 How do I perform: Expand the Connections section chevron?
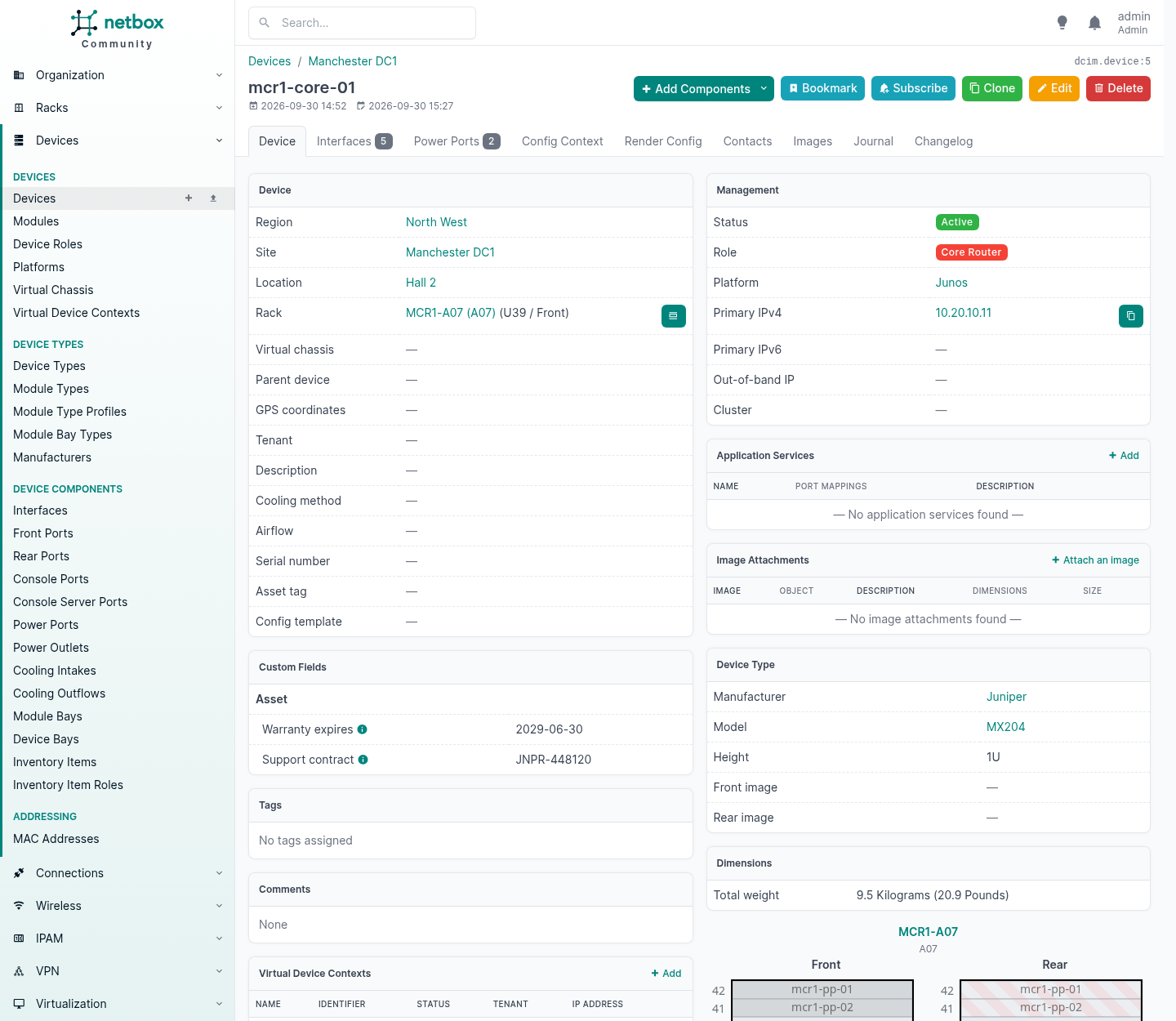(219, 873)
